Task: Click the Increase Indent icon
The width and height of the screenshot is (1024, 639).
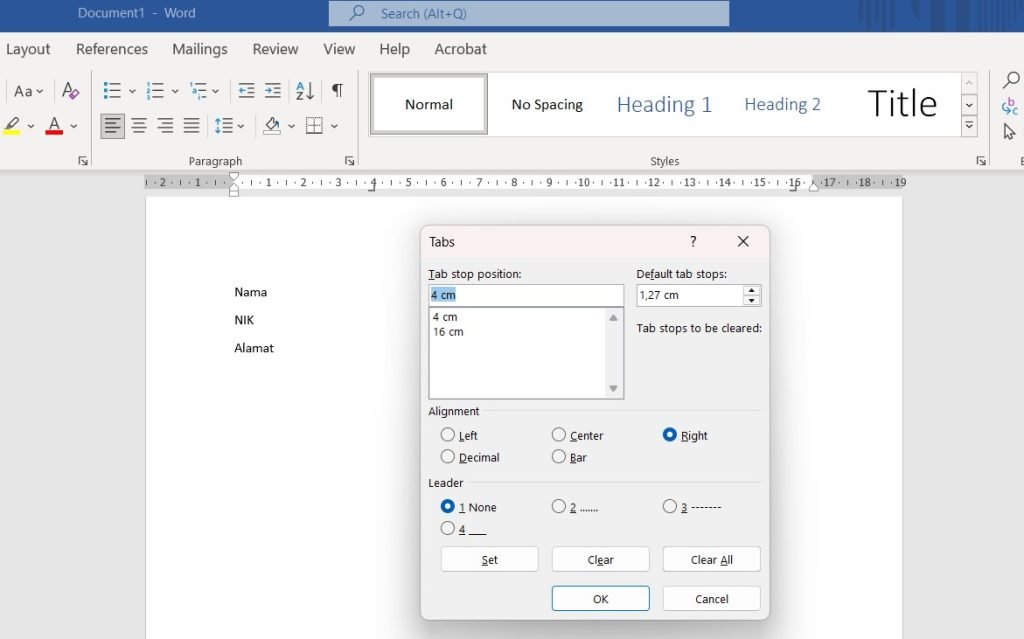Action: 272,91
